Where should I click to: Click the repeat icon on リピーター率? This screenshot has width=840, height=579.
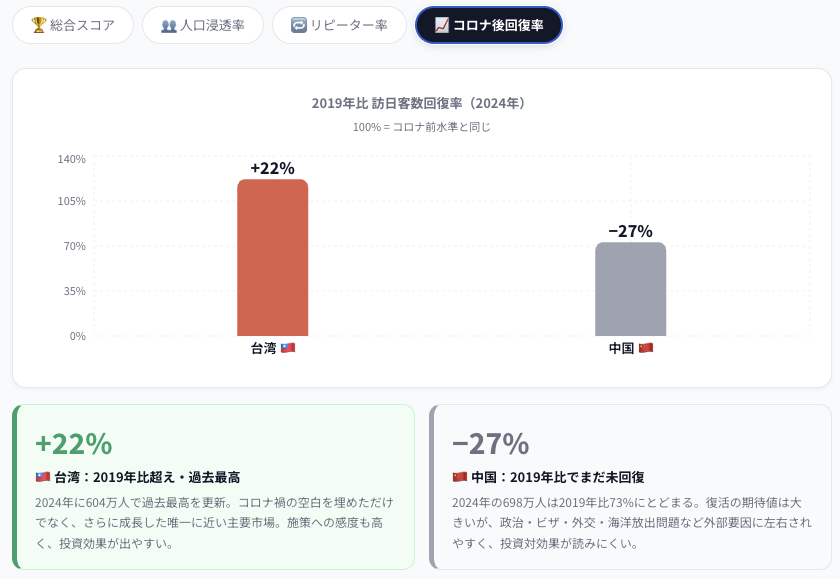click(298, 25)
